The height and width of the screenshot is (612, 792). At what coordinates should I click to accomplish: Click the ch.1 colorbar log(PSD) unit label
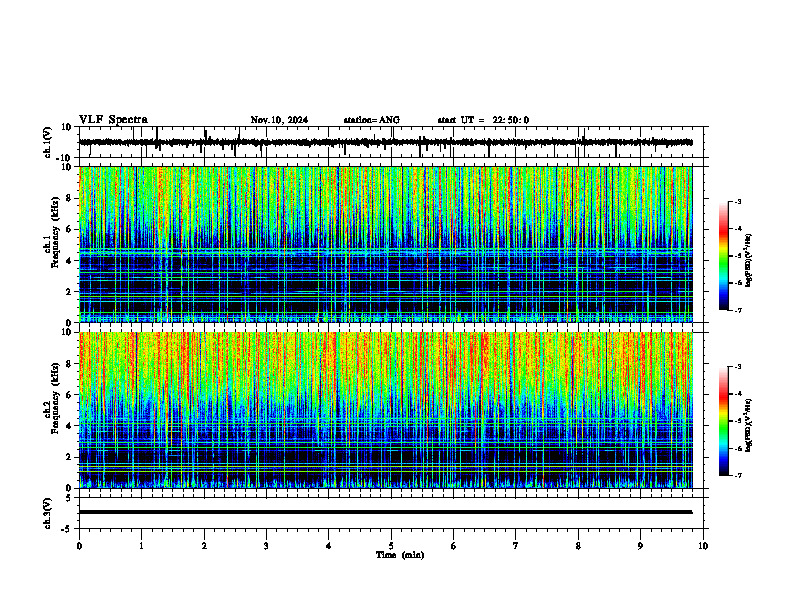pos(749,261)
